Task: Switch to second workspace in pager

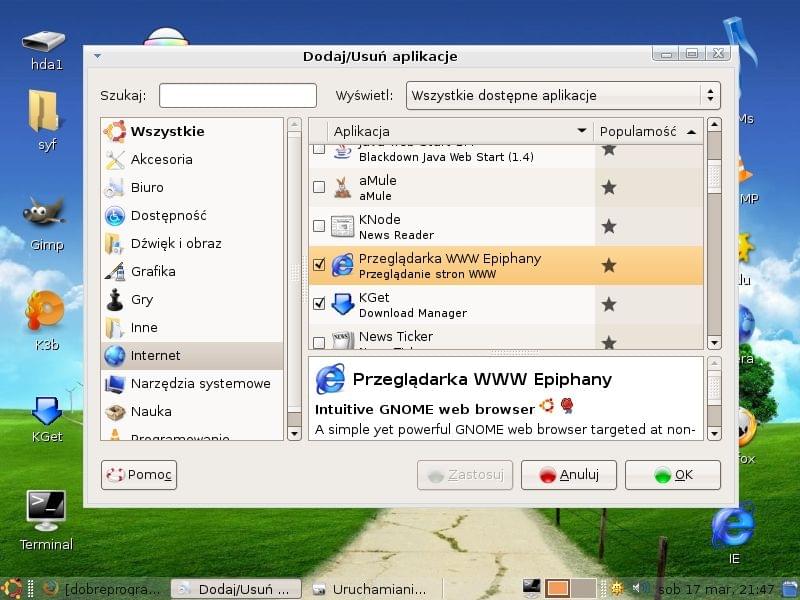Action: coord(584,589)
